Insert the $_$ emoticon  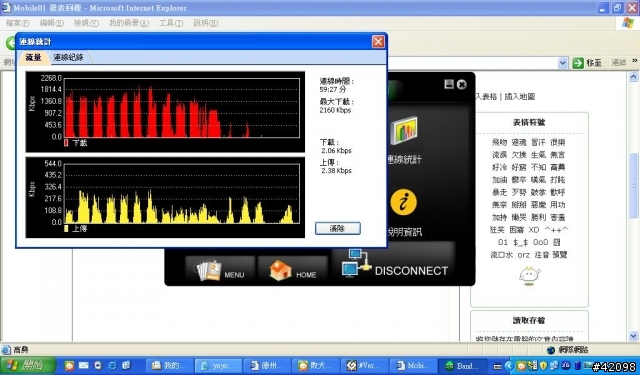coord(520,242)
